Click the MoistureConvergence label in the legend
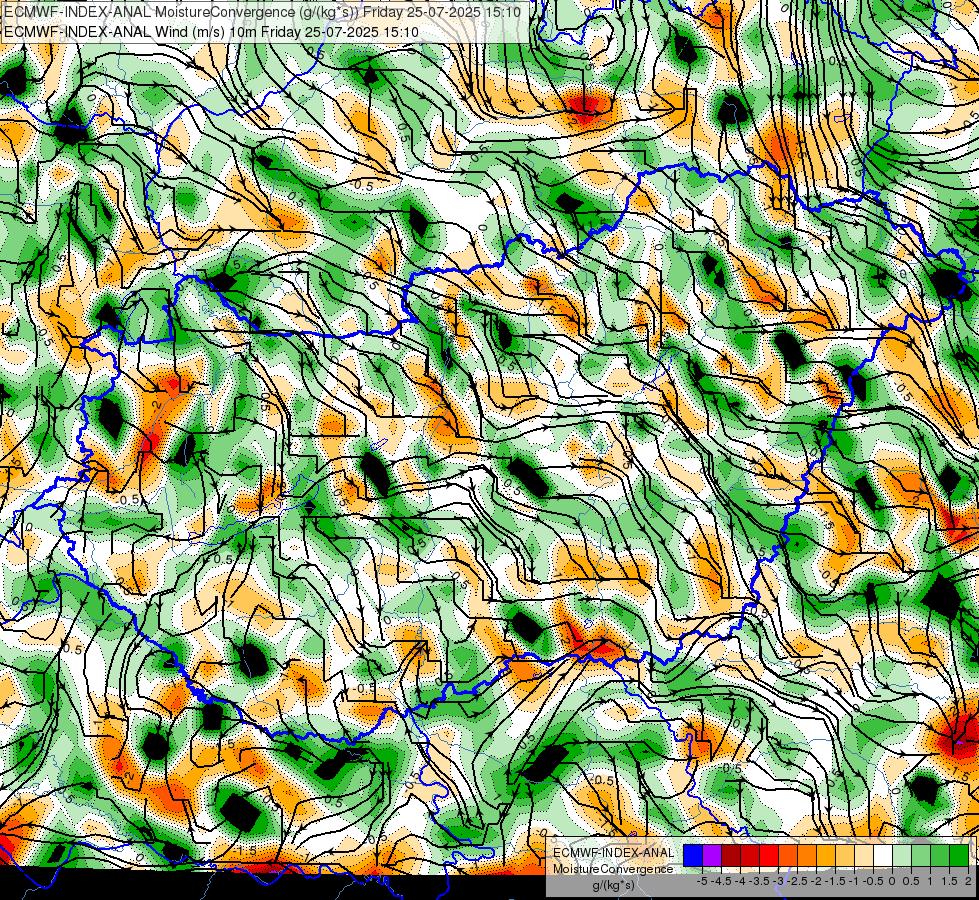979x900 pixels. (x=613, y=869)
